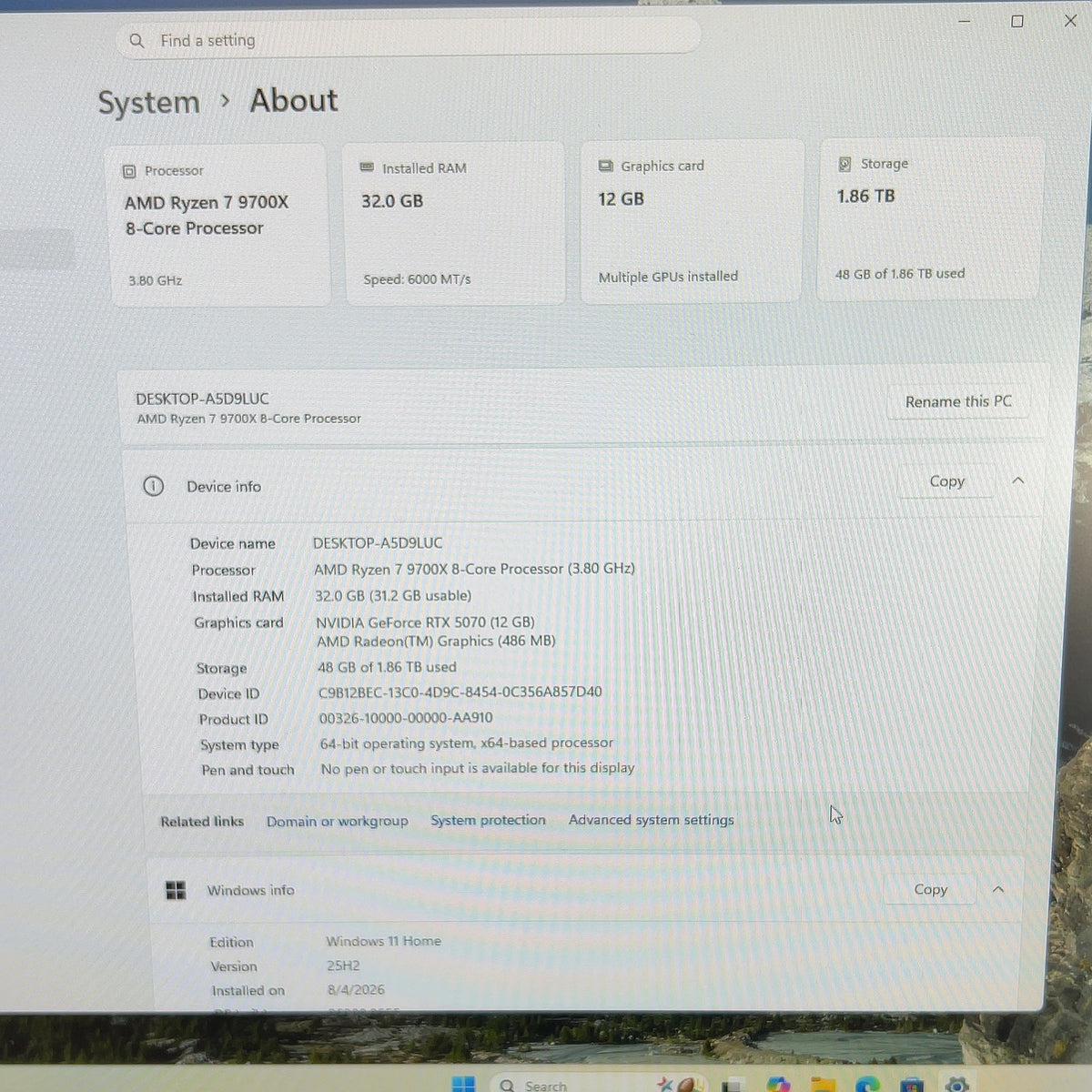Select the Device ID value text

click(x=460, y=692)
